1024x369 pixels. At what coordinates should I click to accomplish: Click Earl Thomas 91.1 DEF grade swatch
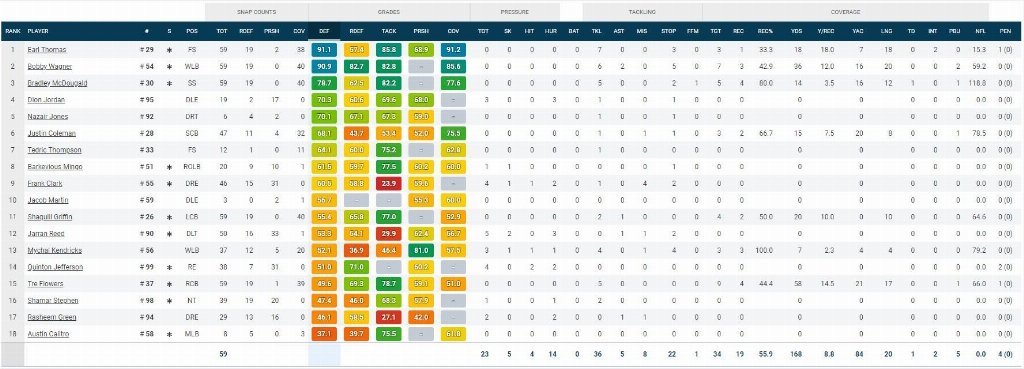[324, 50]
